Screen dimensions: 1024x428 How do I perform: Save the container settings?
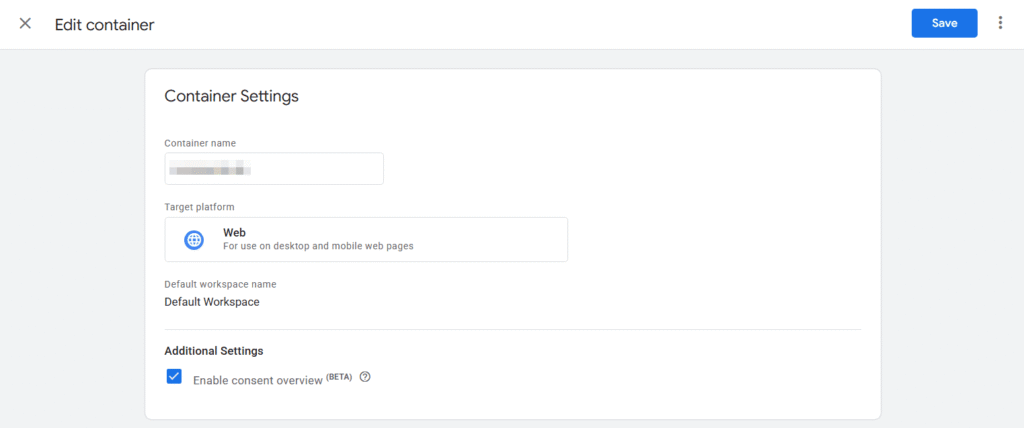(x=944, y=24)
